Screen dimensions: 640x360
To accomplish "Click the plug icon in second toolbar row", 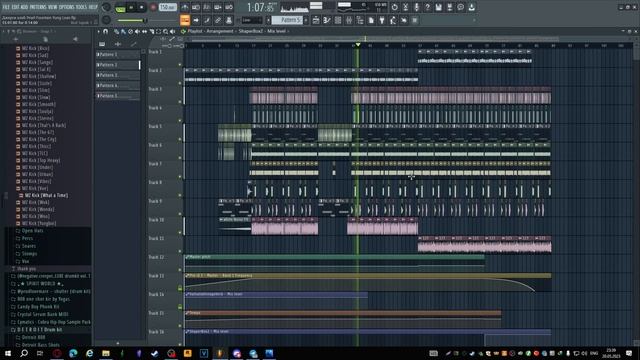I will coord(382,20).
